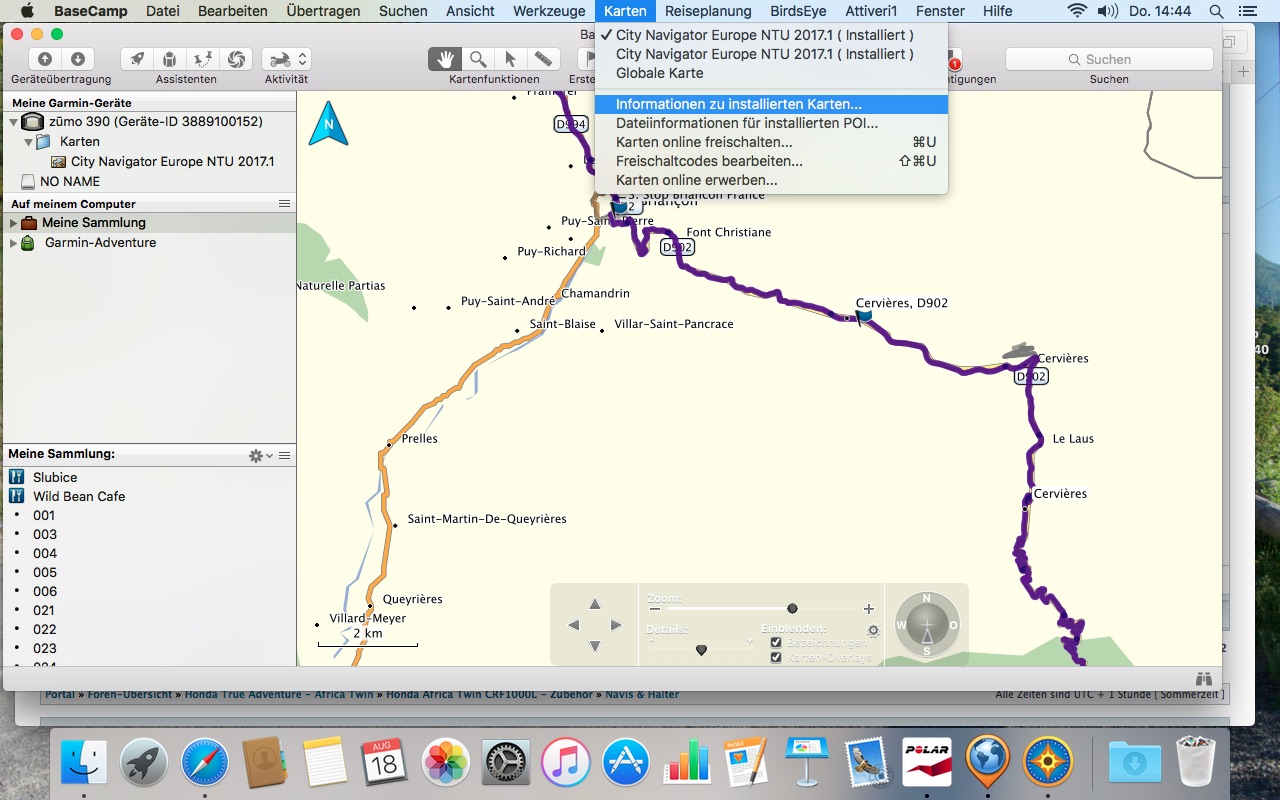The image size is (1280, 800).
Task: Select the hand pan map tool
Action: point(445,59)
